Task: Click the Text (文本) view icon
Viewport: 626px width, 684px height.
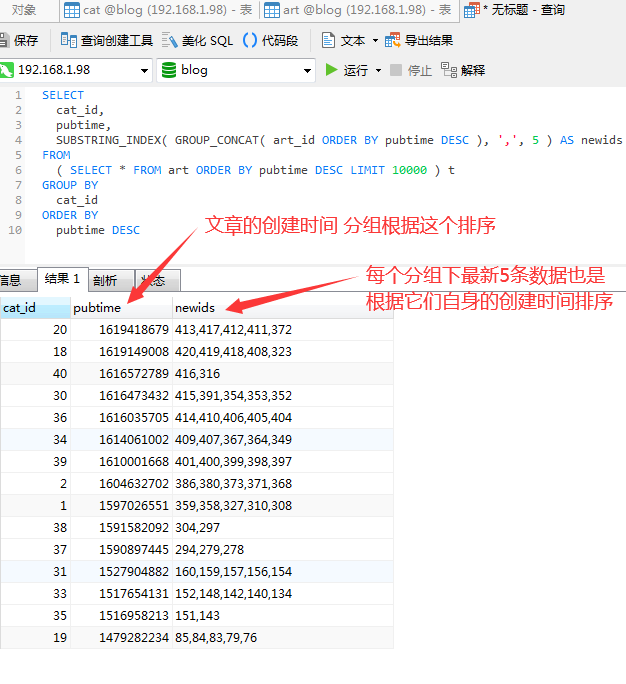Action: coord(328,41)
